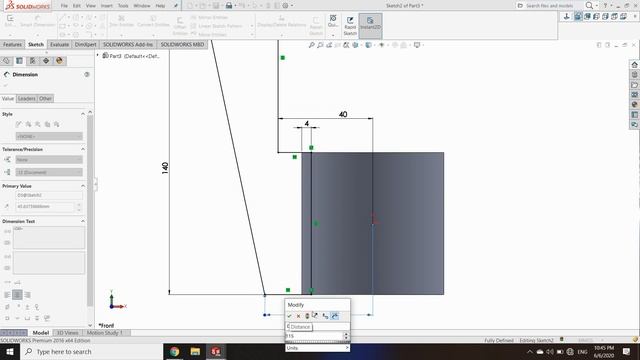Screen dimensions: 640x360
Task: Open the Tools menu
Action: [x=123, y=6]
